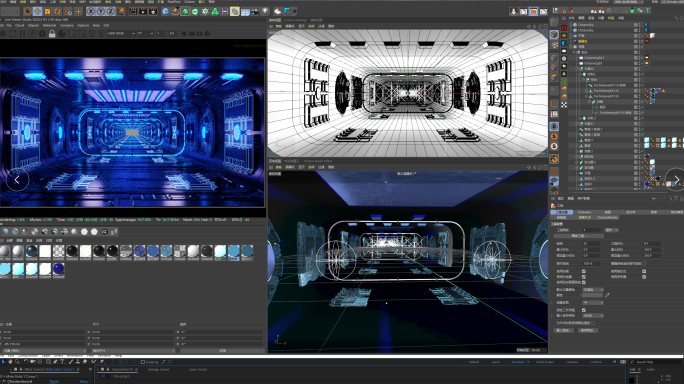Open the HDR sRGB dropdown
The image size is (684, 384).
click(x=121, y=34)
